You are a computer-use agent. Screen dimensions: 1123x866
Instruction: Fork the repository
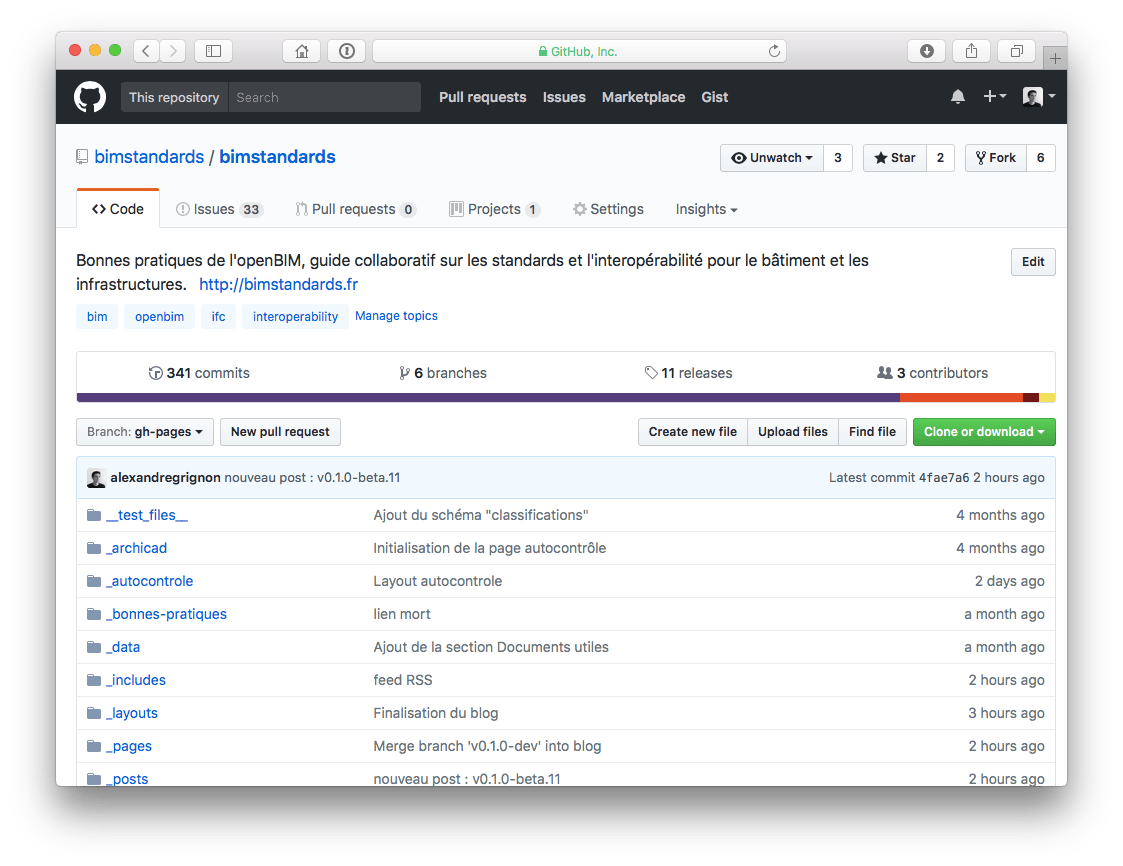[996, 158]
